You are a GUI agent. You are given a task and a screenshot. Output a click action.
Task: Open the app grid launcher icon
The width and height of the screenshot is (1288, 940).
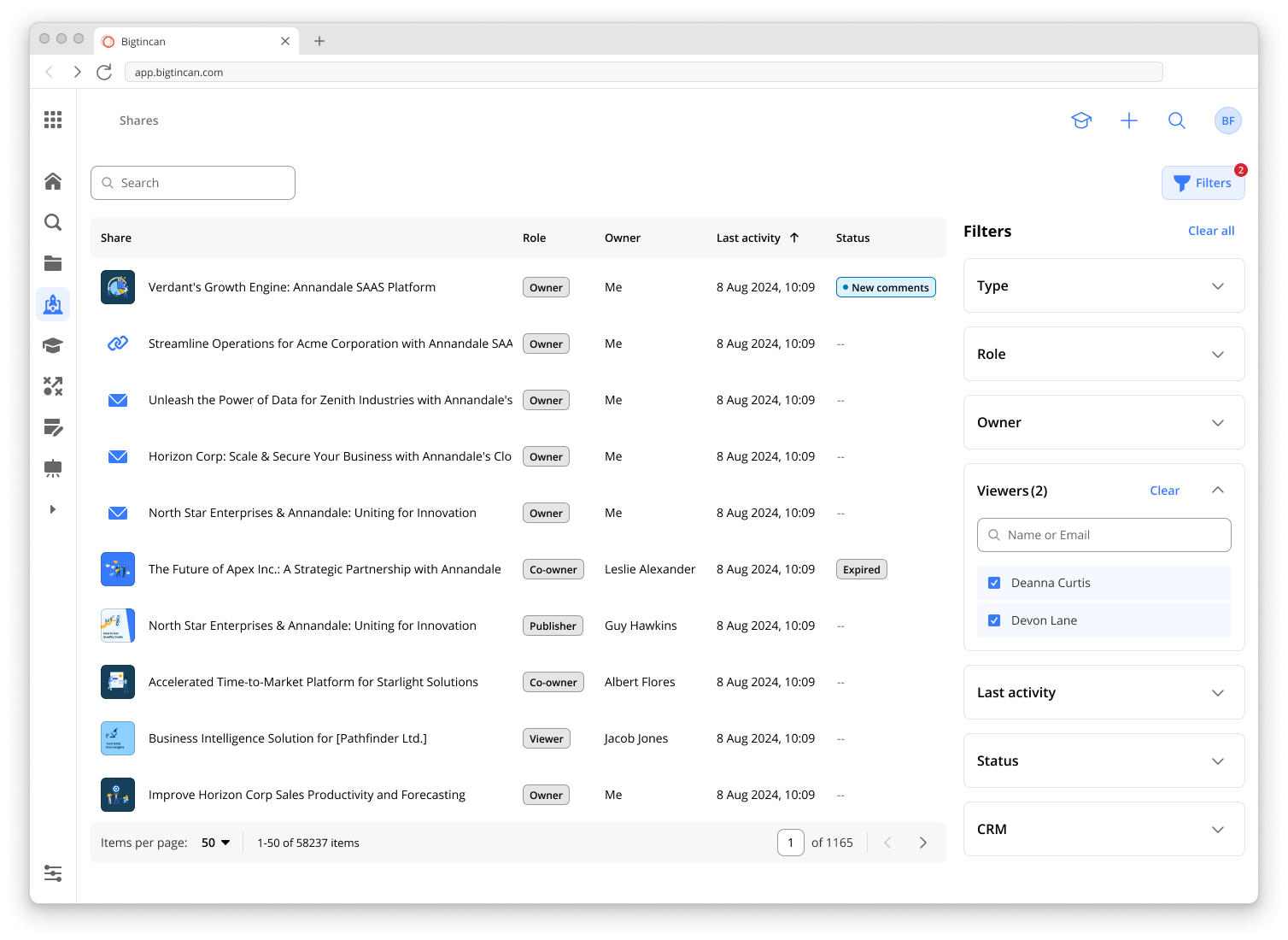pyautogui.click(x=53, y=120)
